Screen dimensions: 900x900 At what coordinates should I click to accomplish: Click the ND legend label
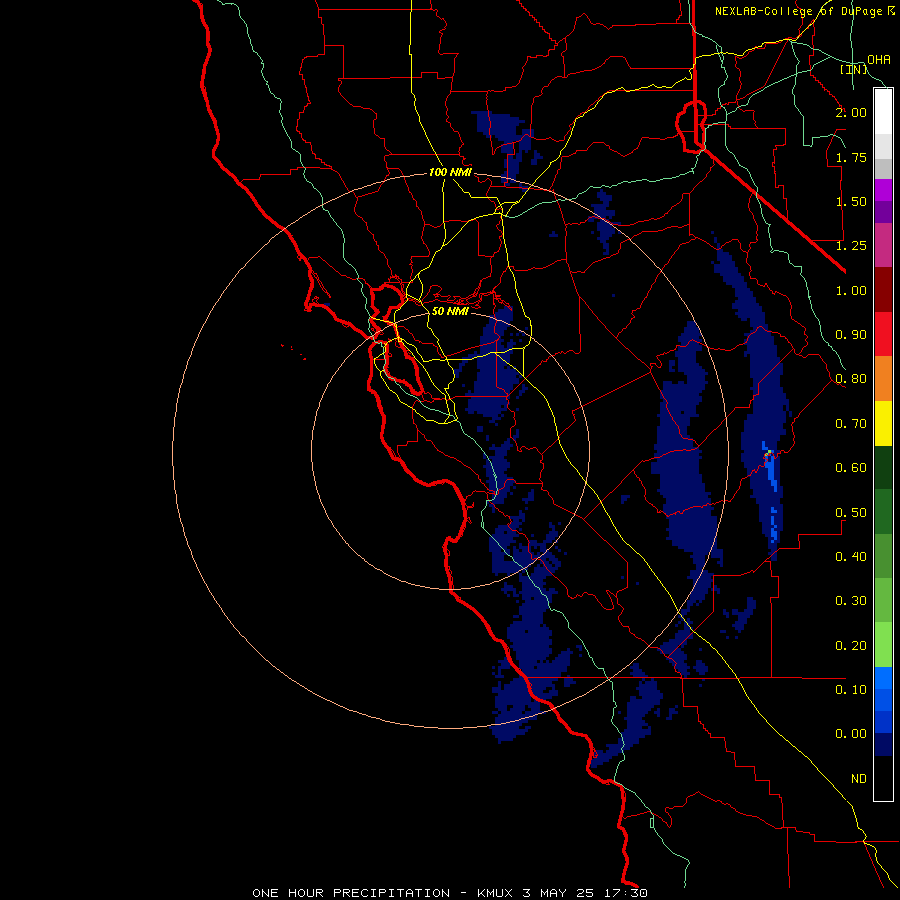859,779
